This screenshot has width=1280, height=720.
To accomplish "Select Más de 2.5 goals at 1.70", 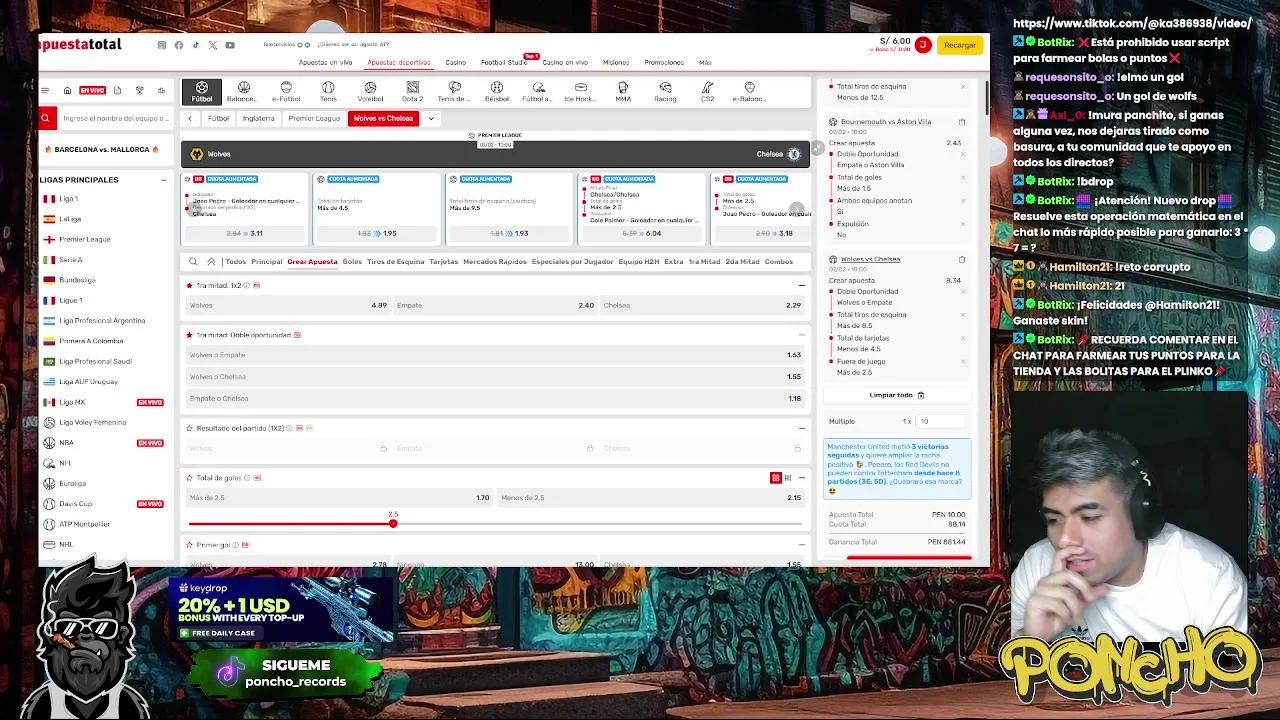I will pyautogui.click(x=340, y=498).
